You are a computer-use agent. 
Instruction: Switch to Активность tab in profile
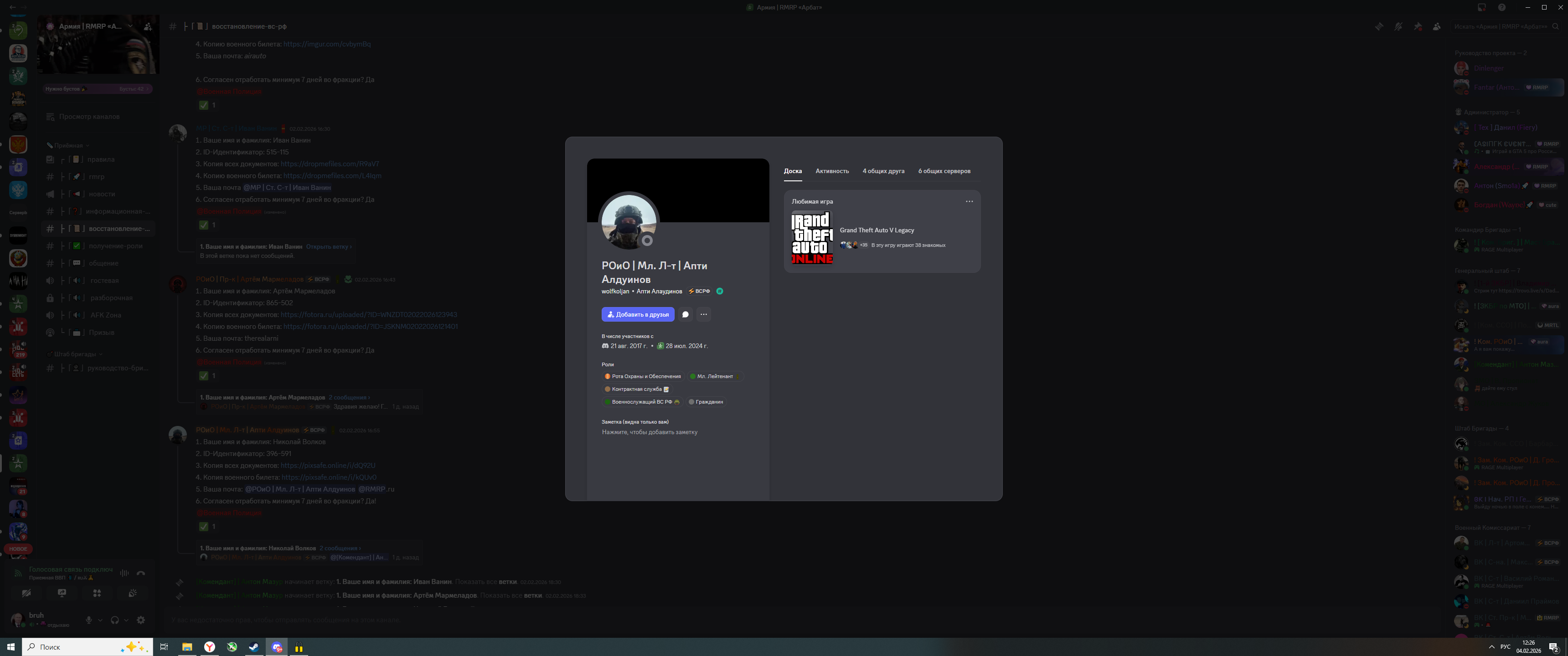831,171
